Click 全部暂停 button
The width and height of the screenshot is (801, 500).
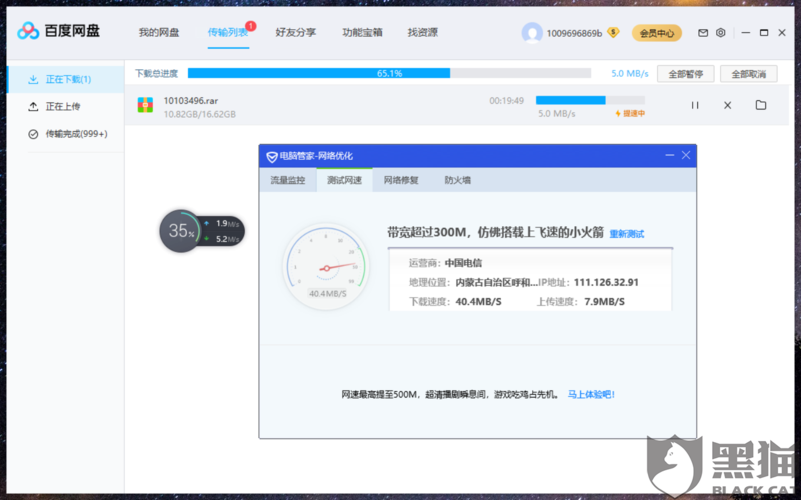click(686, 74)
